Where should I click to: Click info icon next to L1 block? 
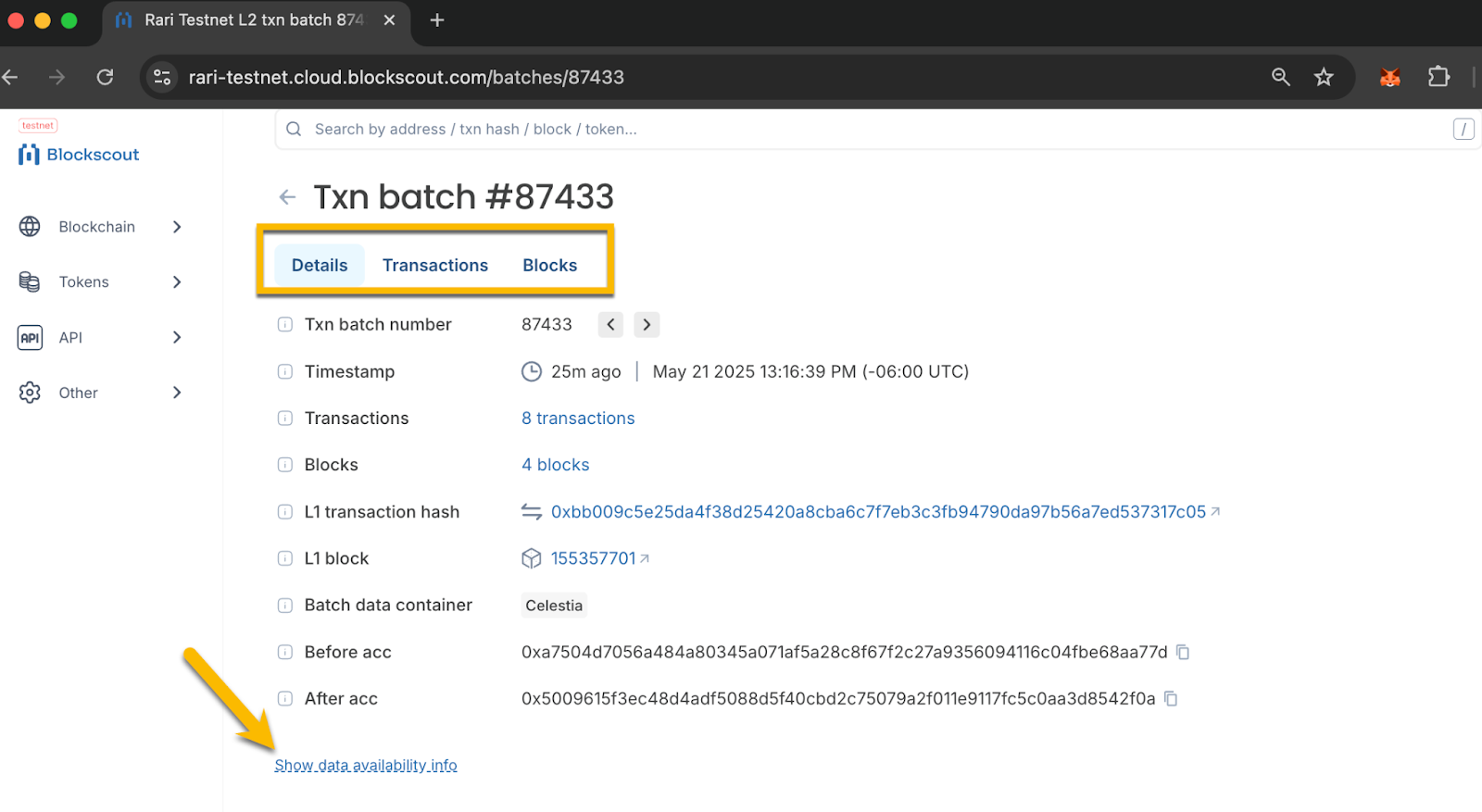[x=285, y=558]
